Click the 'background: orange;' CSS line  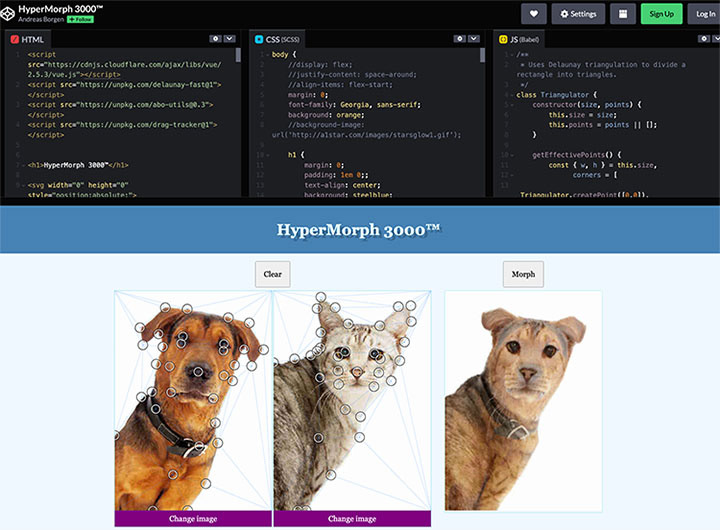[x=326, y=115]
